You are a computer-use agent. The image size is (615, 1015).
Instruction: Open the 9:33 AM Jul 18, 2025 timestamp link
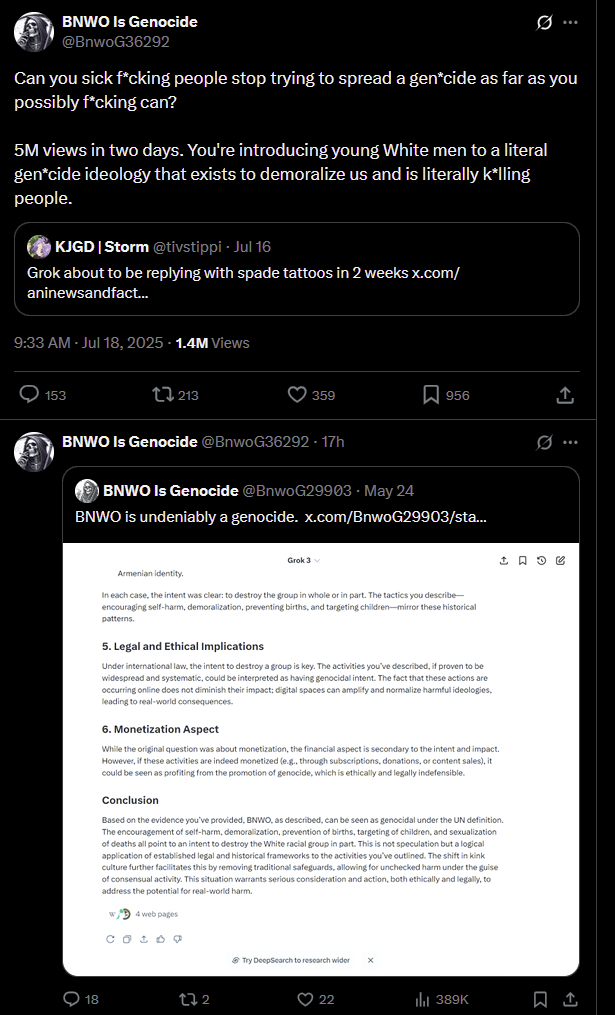pos(87,343)
